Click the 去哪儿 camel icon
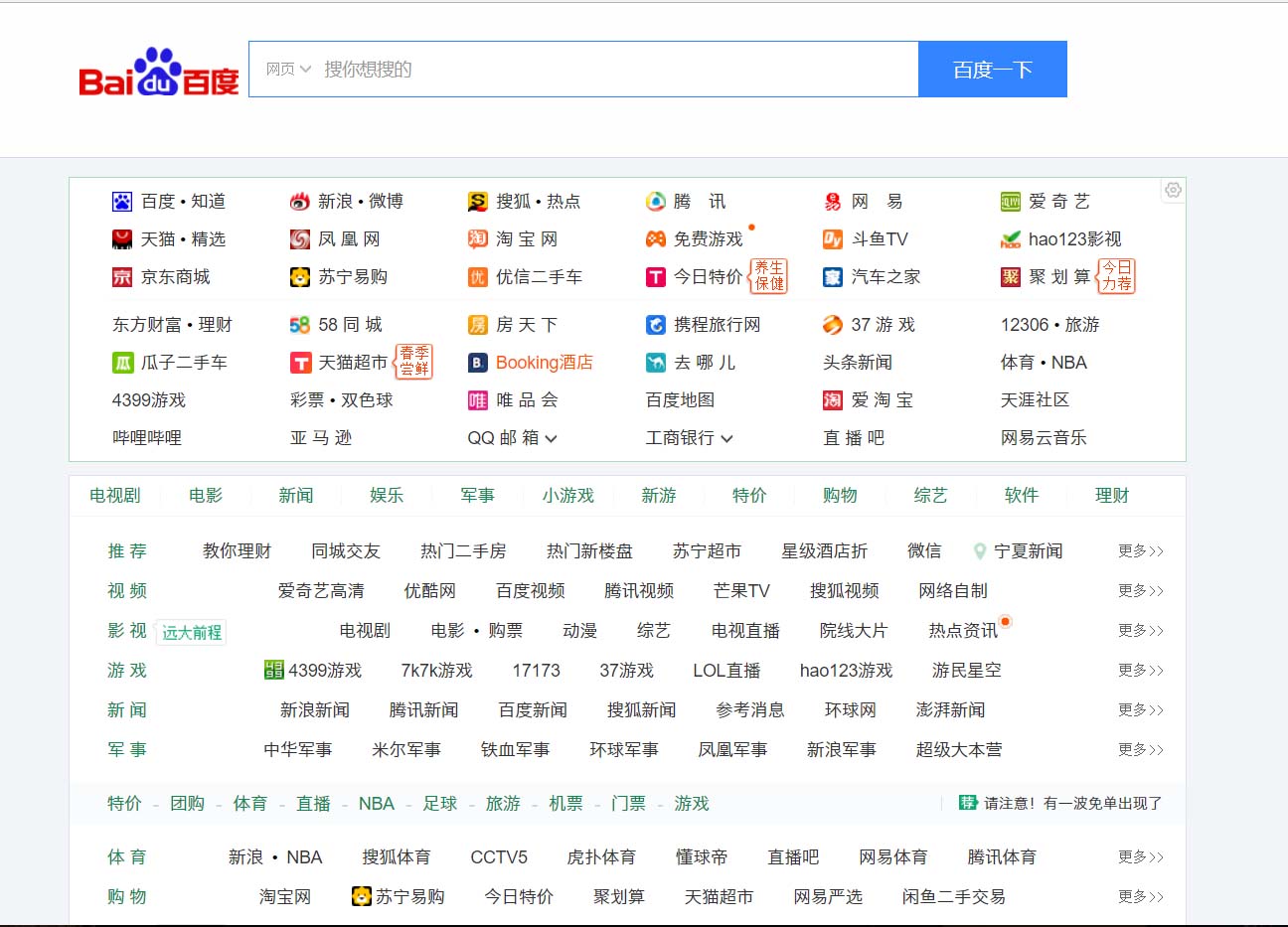This screenshot has width=1288, height=927. [x=656, y=363]
